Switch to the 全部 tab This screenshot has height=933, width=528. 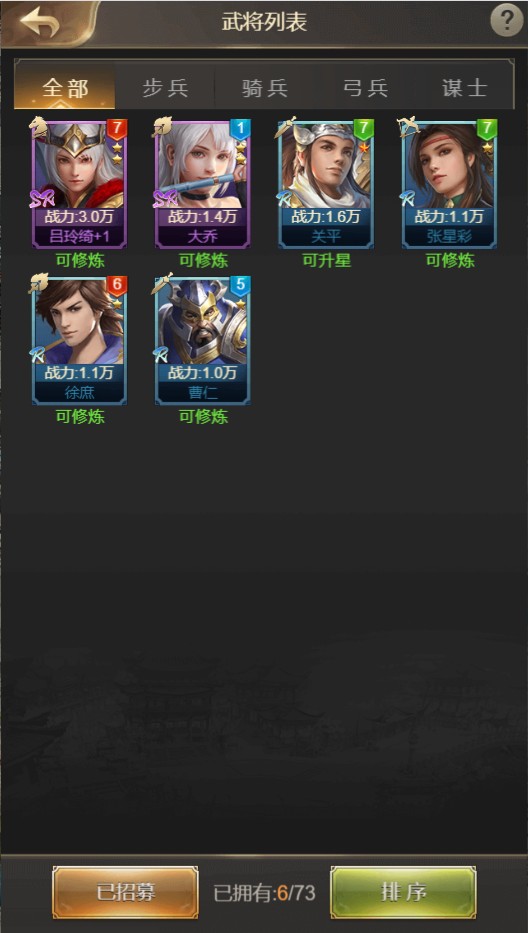[65, 87]
